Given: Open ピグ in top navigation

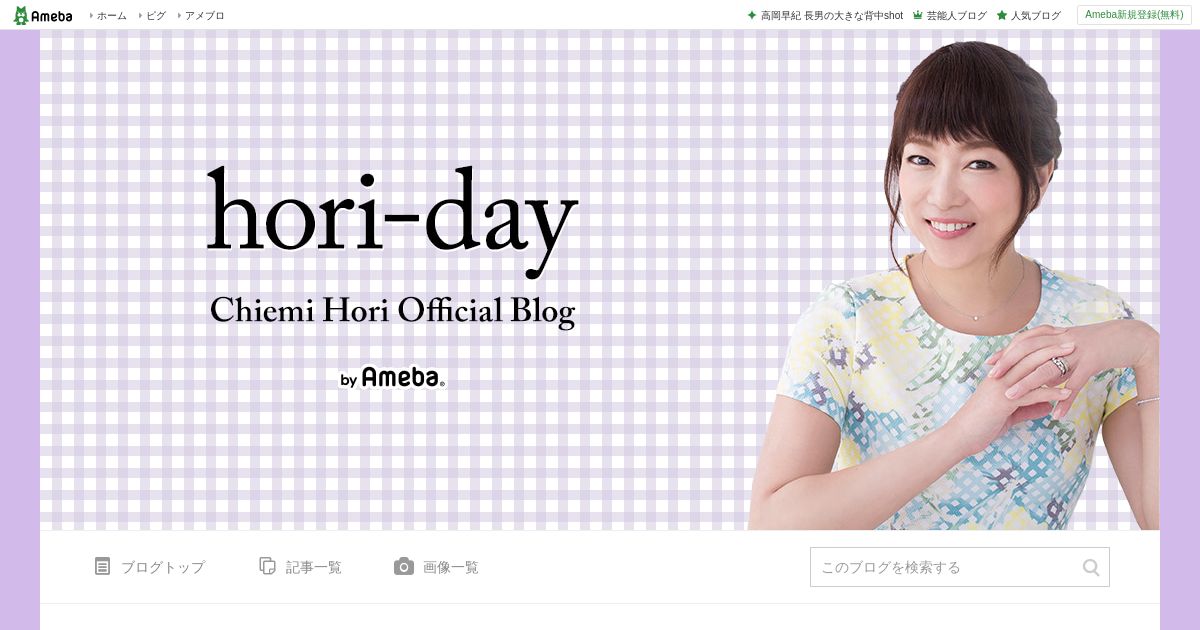Looking at the screenshot, I should point(156,16).
